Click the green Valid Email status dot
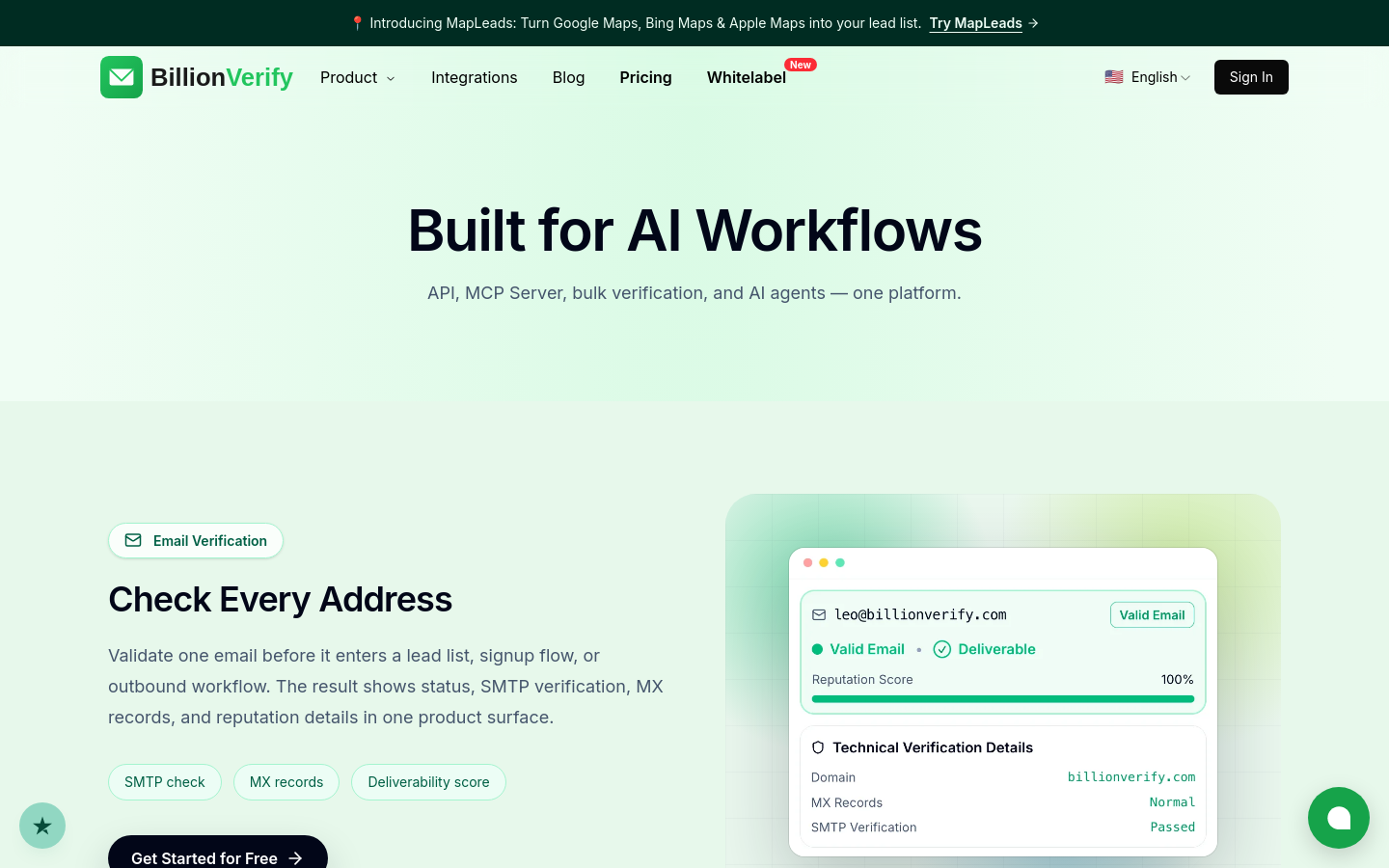Screen dimensions: 1389x868 click(x=817, y=649)
